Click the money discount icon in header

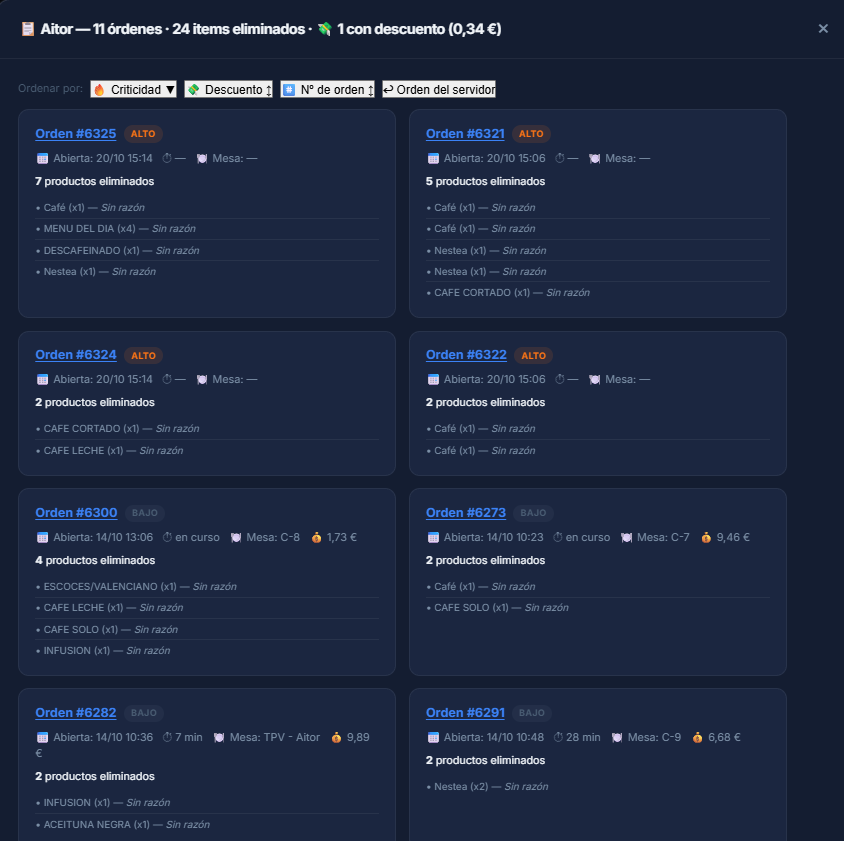[325, 29]
